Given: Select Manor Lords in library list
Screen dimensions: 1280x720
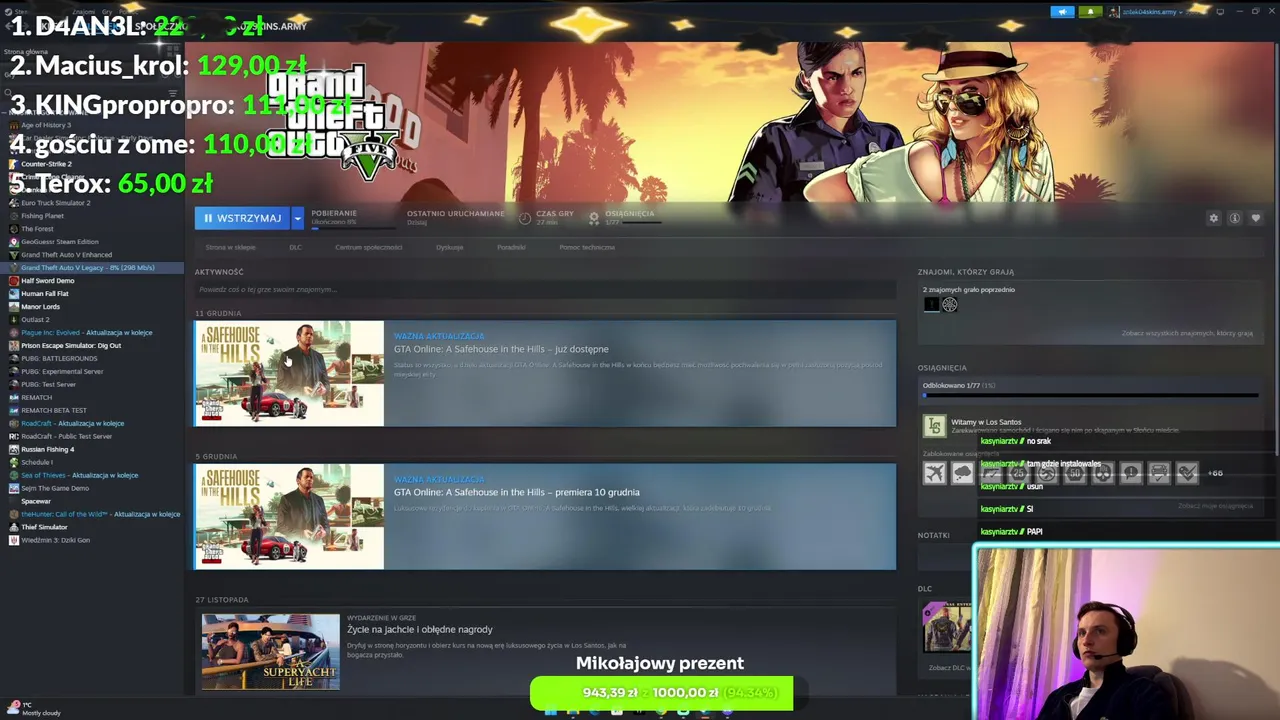Looking at the screenshot, I should click(41, 307).
